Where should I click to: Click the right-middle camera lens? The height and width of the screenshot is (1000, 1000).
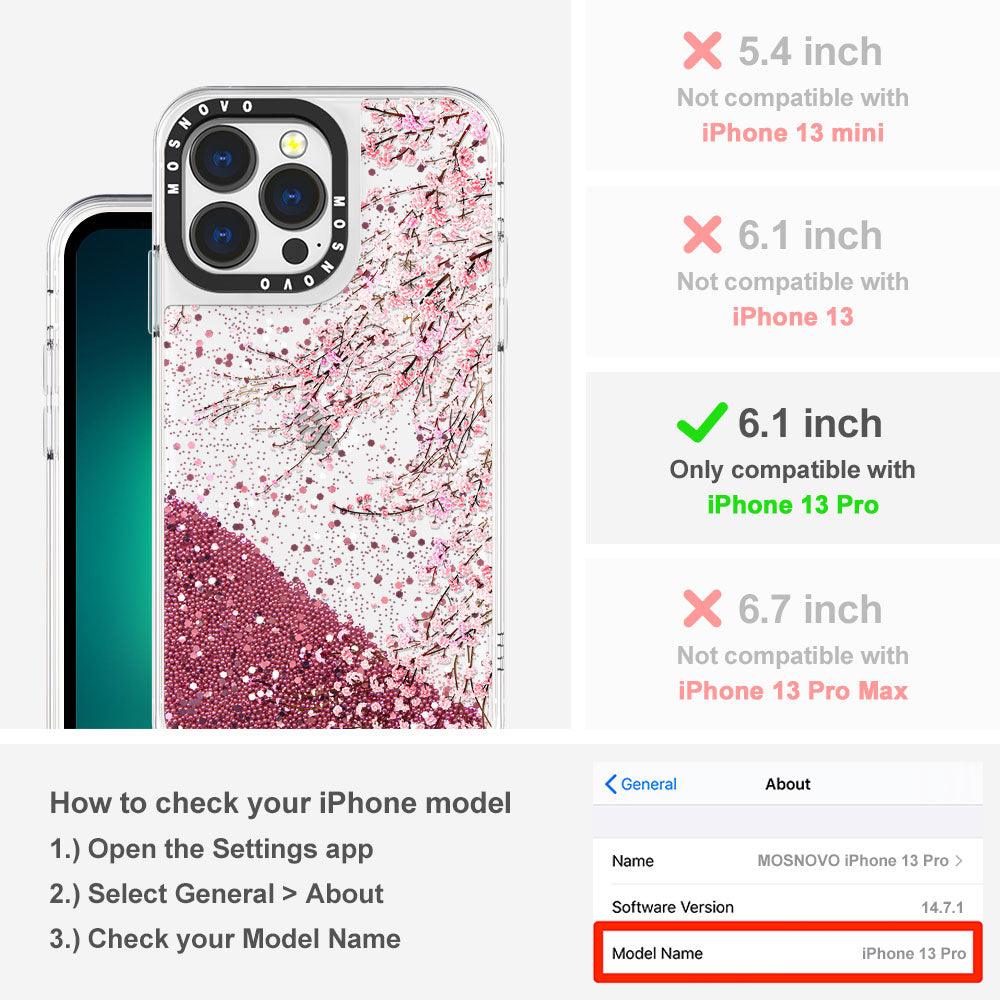(292, 196)
